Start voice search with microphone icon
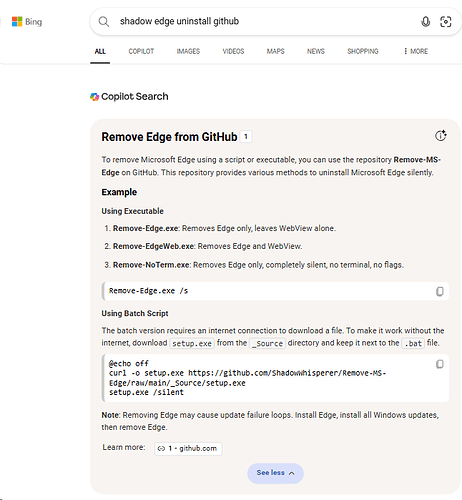This screenshot has height=500, width=462. click(425, 22)
